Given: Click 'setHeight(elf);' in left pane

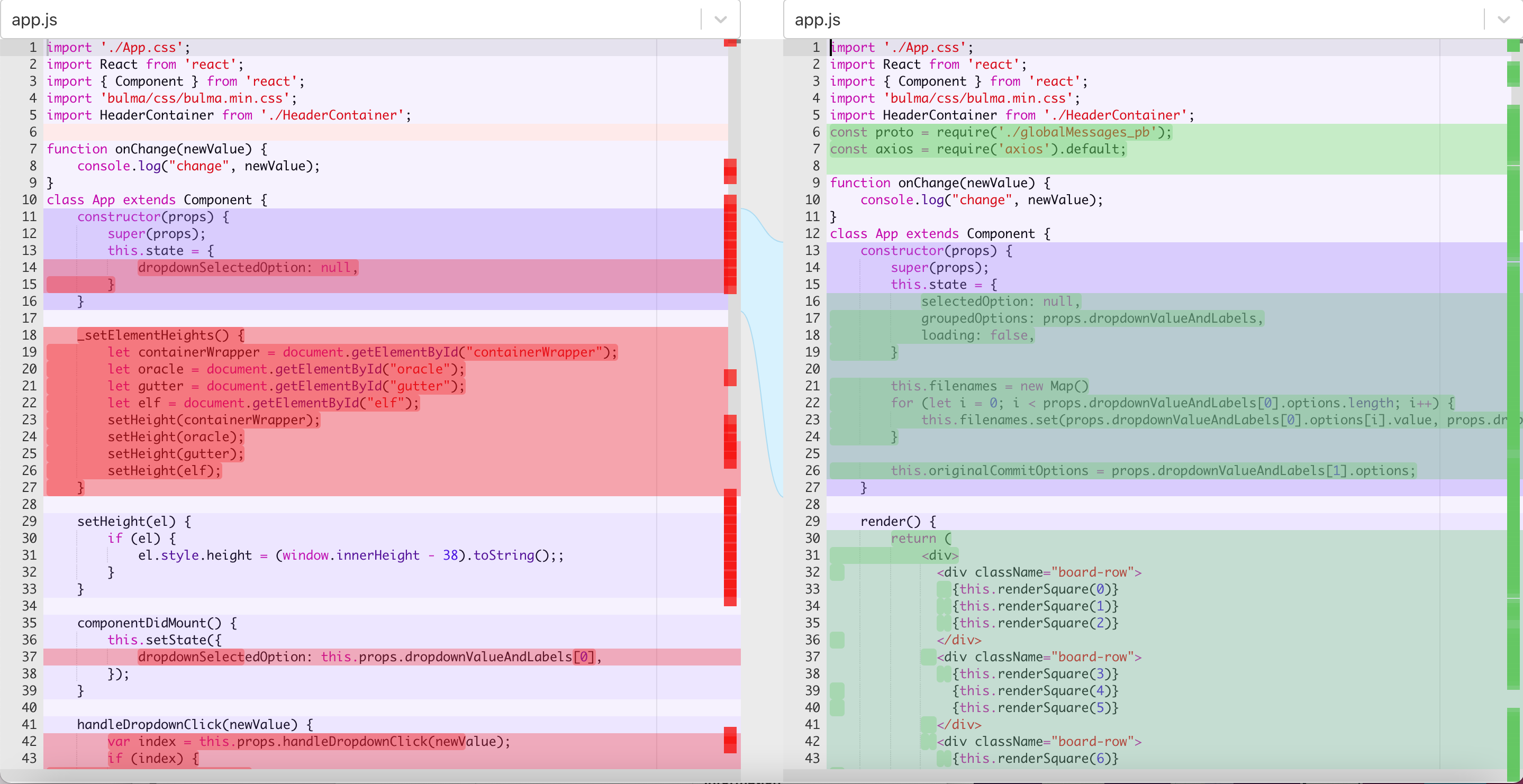Looking at the screenshot, I should click(x=165, y=471).
